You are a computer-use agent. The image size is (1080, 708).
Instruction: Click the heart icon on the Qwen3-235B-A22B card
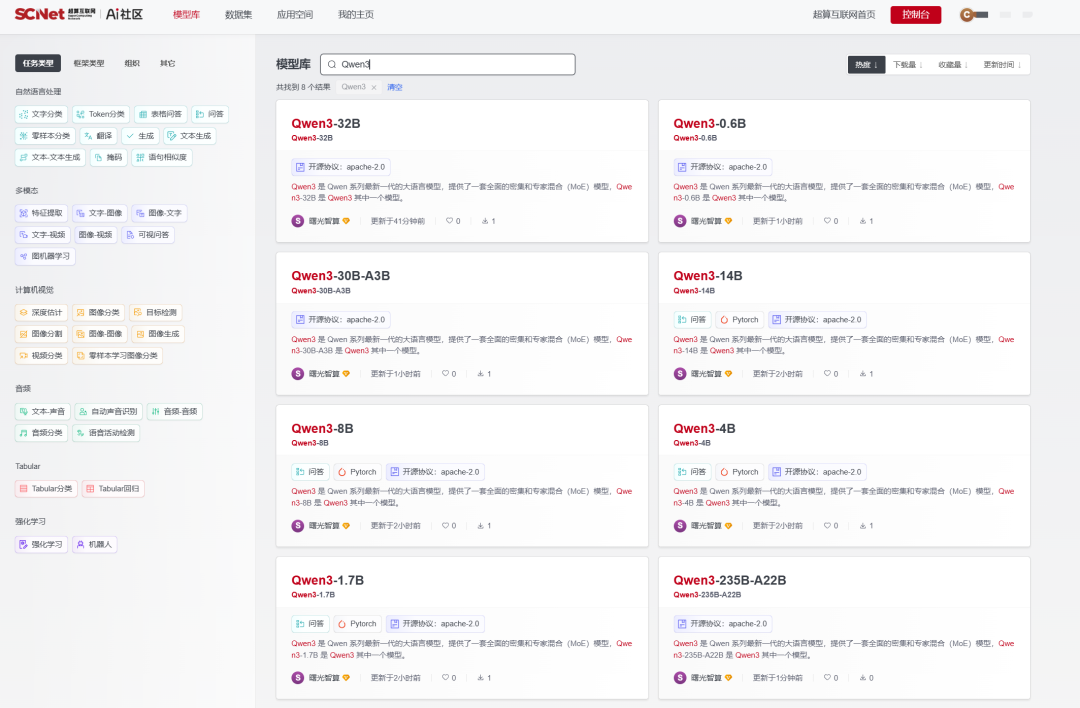coord(827,678)
